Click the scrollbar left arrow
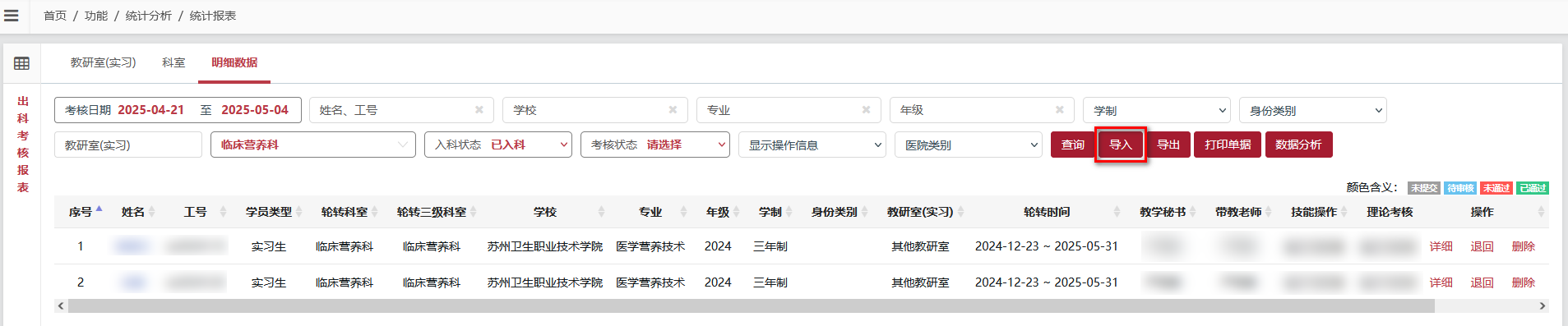The image size is (1568, 326). [x=61, y=306]
